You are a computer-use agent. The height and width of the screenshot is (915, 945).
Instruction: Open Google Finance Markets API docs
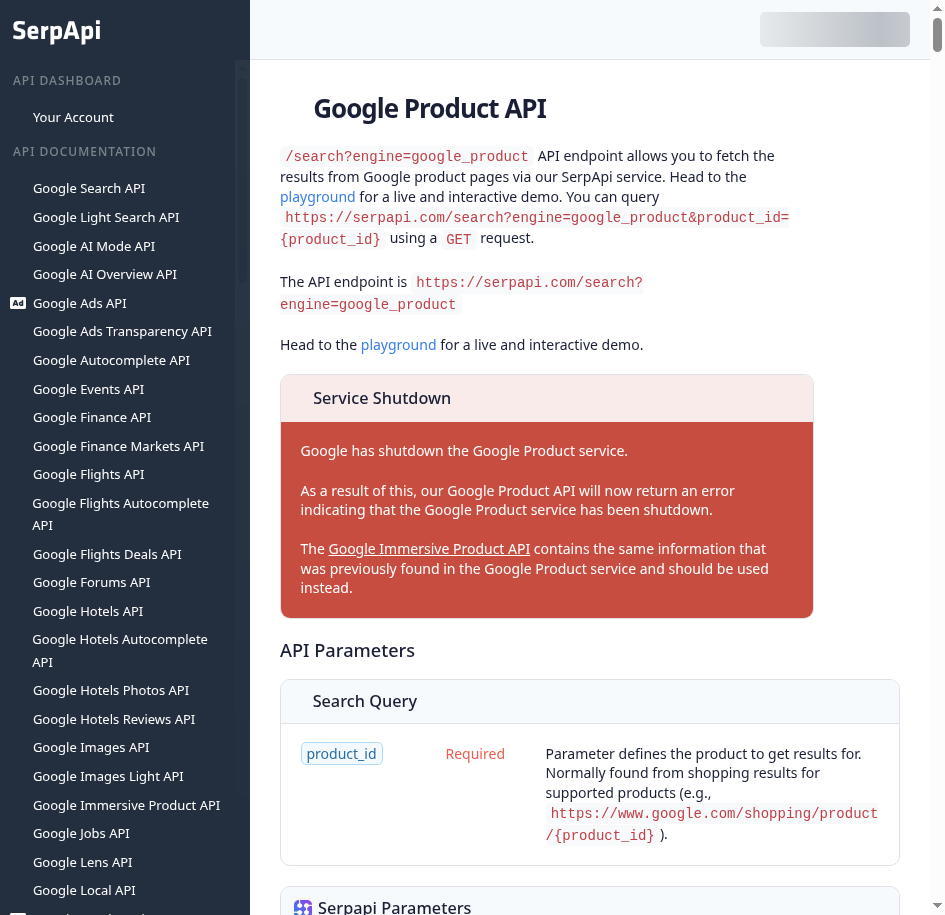[119, 447]
